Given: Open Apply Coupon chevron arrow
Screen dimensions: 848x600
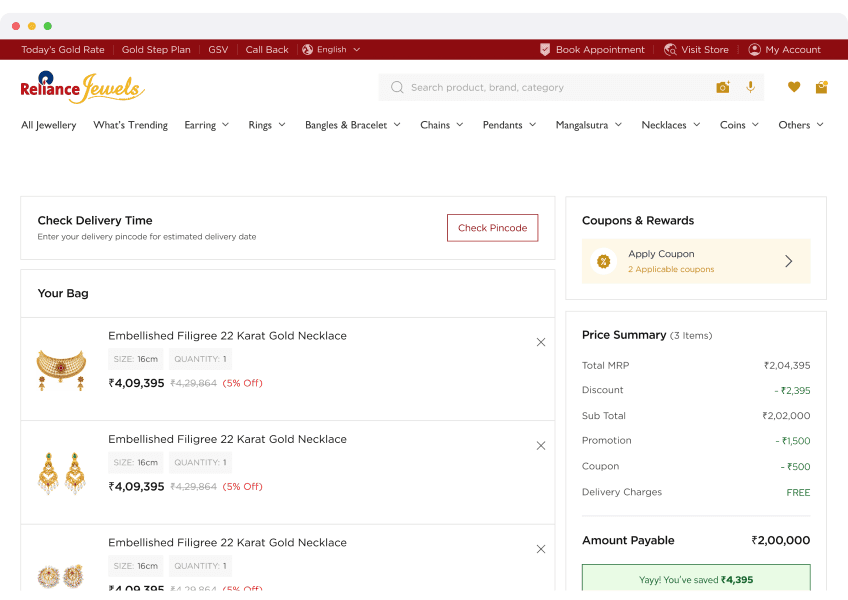Looking at the screenshot, I should pyautogui.click(x=789, y=261).
